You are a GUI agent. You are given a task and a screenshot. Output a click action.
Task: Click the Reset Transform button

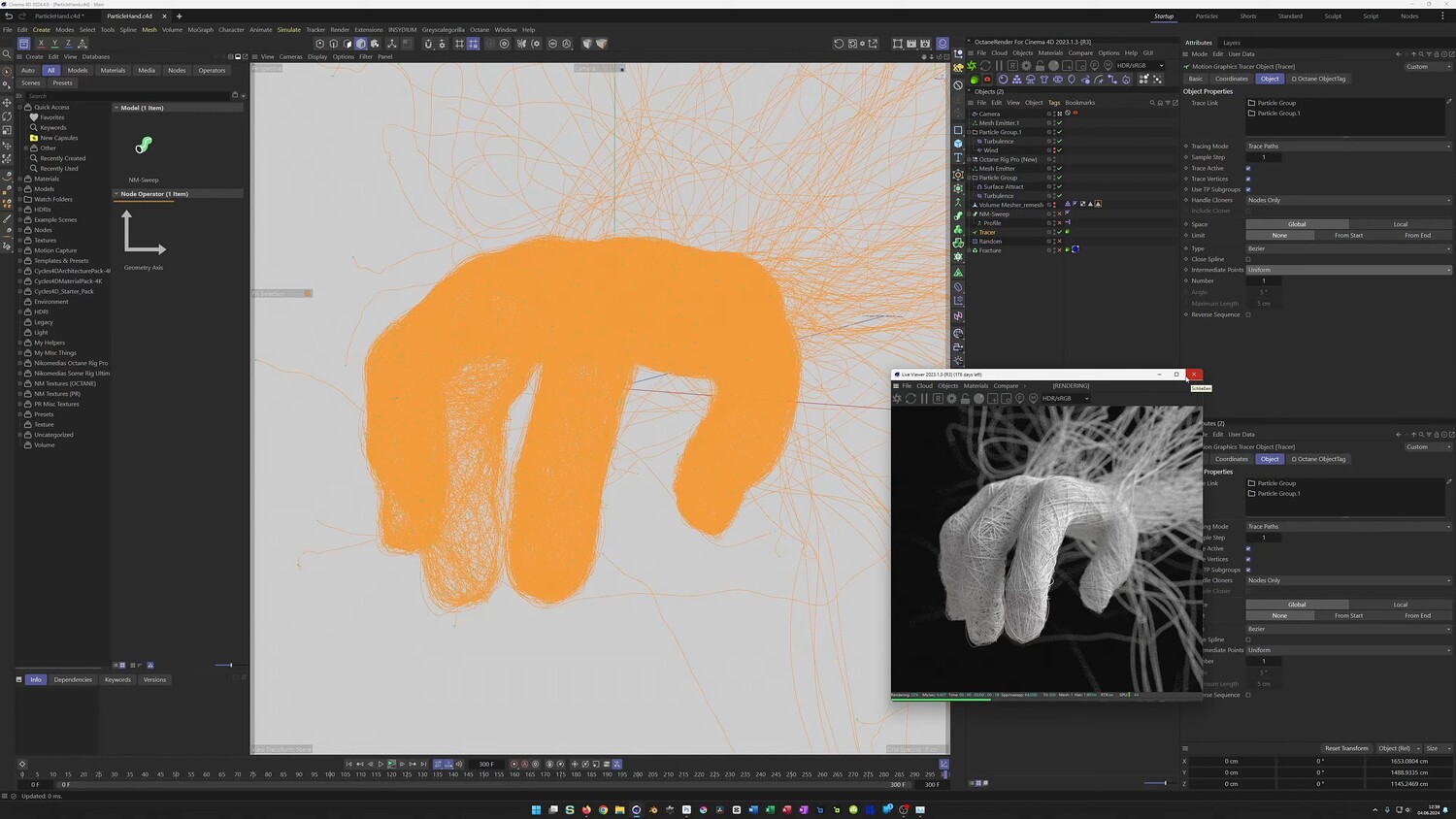tap(1347, 748)
